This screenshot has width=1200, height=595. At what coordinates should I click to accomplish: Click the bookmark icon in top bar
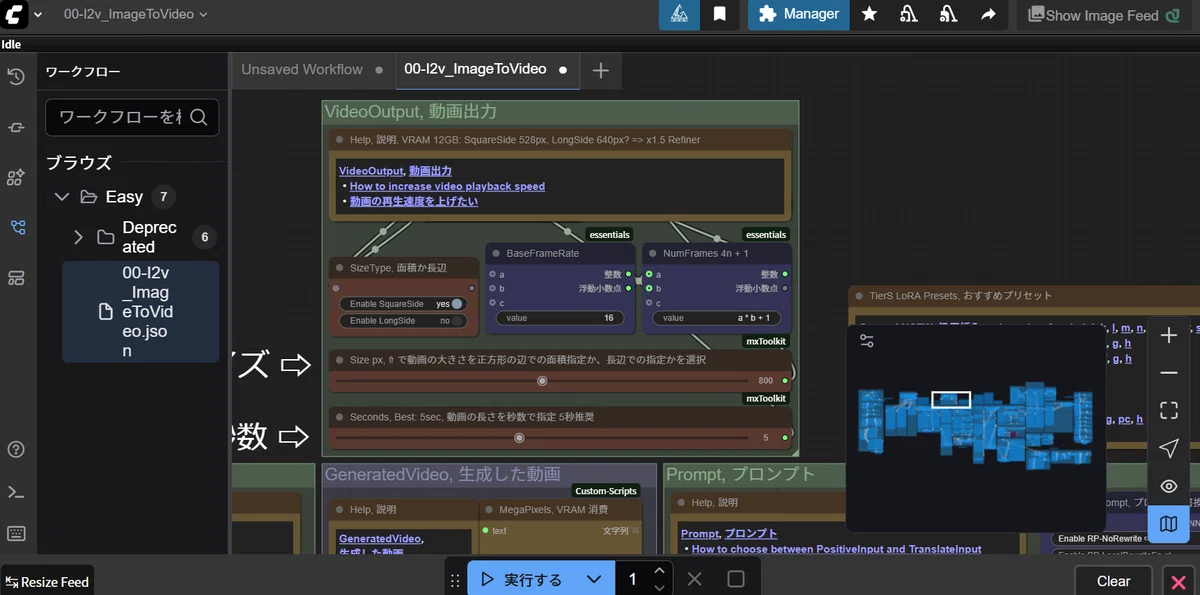tap(719, 14)
